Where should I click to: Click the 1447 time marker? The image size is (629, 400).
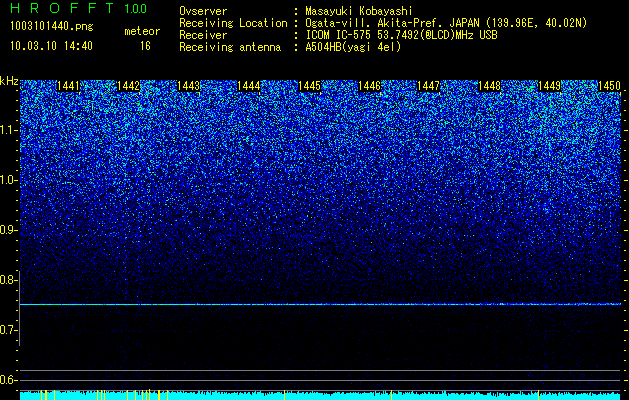point(429,86)
